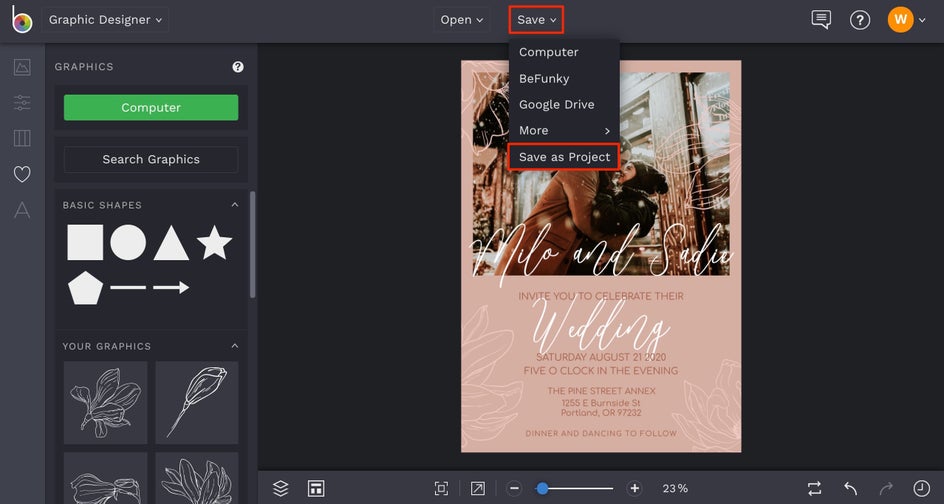Image resolution: width=944 pixels, height=504 pixels.
Task: Select 'THE PINE STREET ANNEX' text
Action: tap(601, 391)
